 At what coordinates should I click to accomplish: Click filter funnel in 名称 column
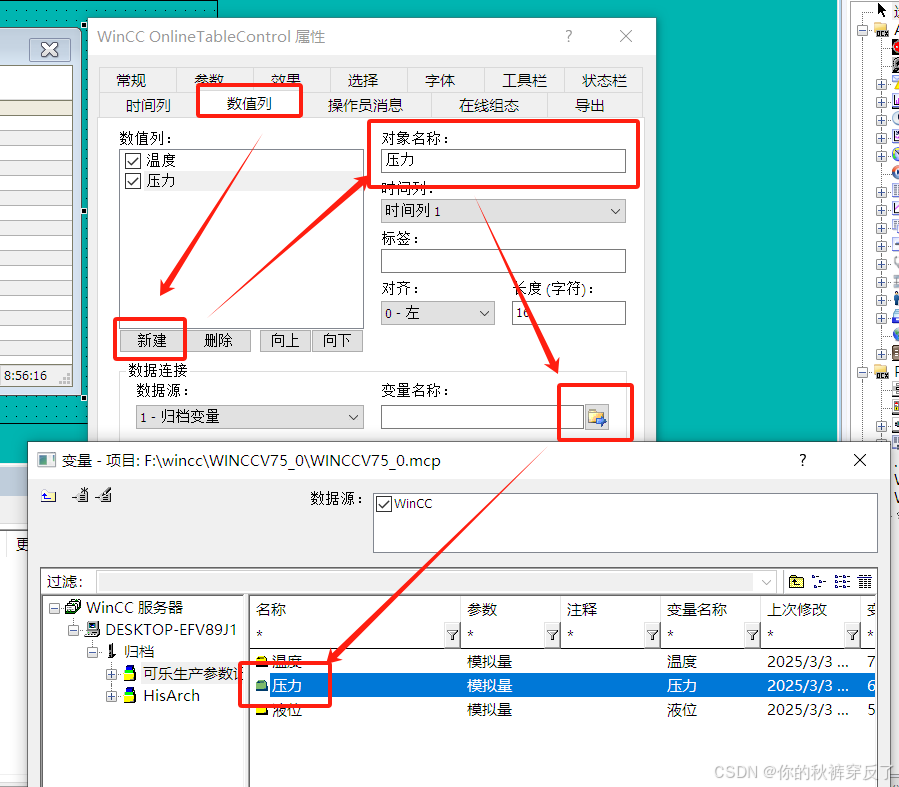pos(452,635)
